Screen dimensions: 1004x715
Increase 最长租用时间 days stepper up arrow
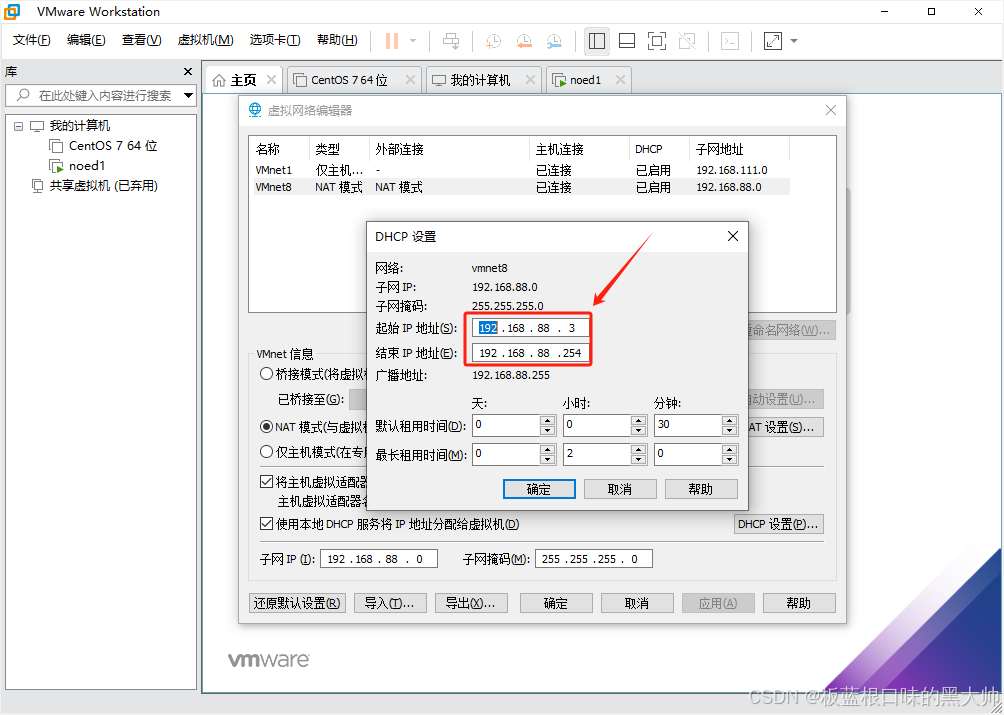(547, 450)
